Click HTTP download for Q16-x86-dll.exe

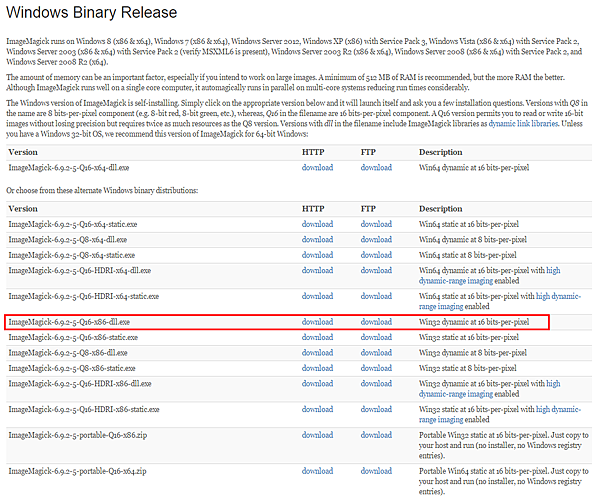click(317, 322)
